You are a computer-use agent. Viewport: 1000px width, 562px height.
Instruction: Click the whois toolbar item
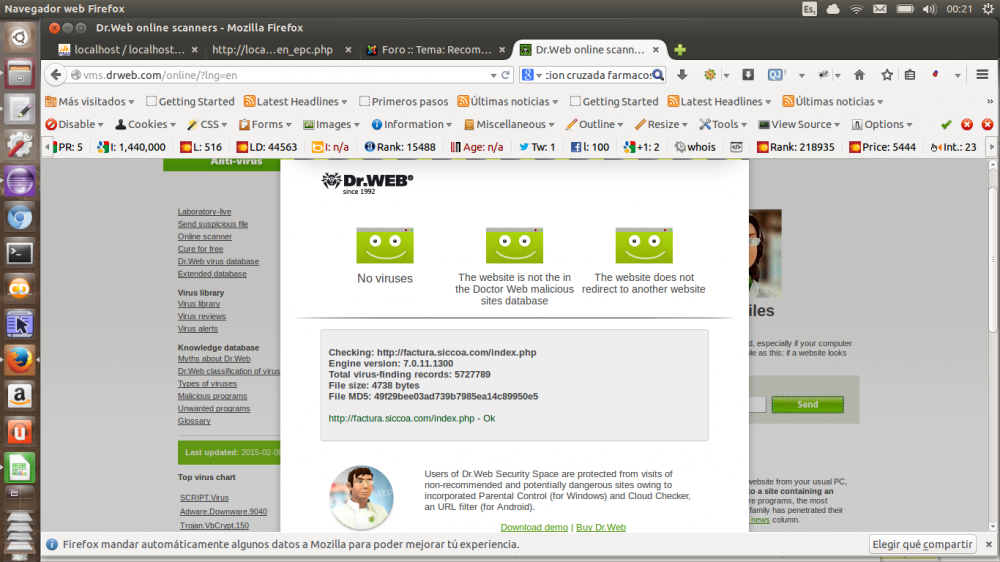[695, 147]
